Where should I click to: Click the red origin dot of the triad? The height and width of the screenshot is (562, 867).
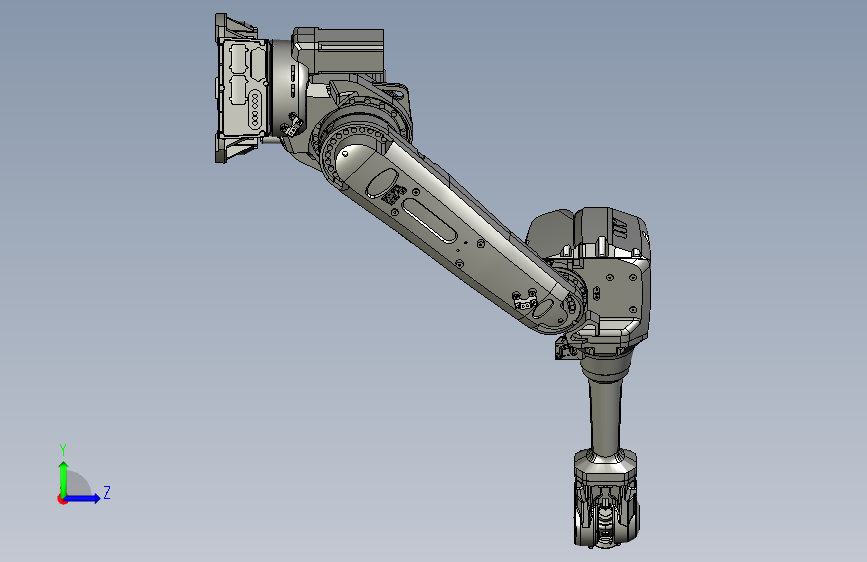62,499
